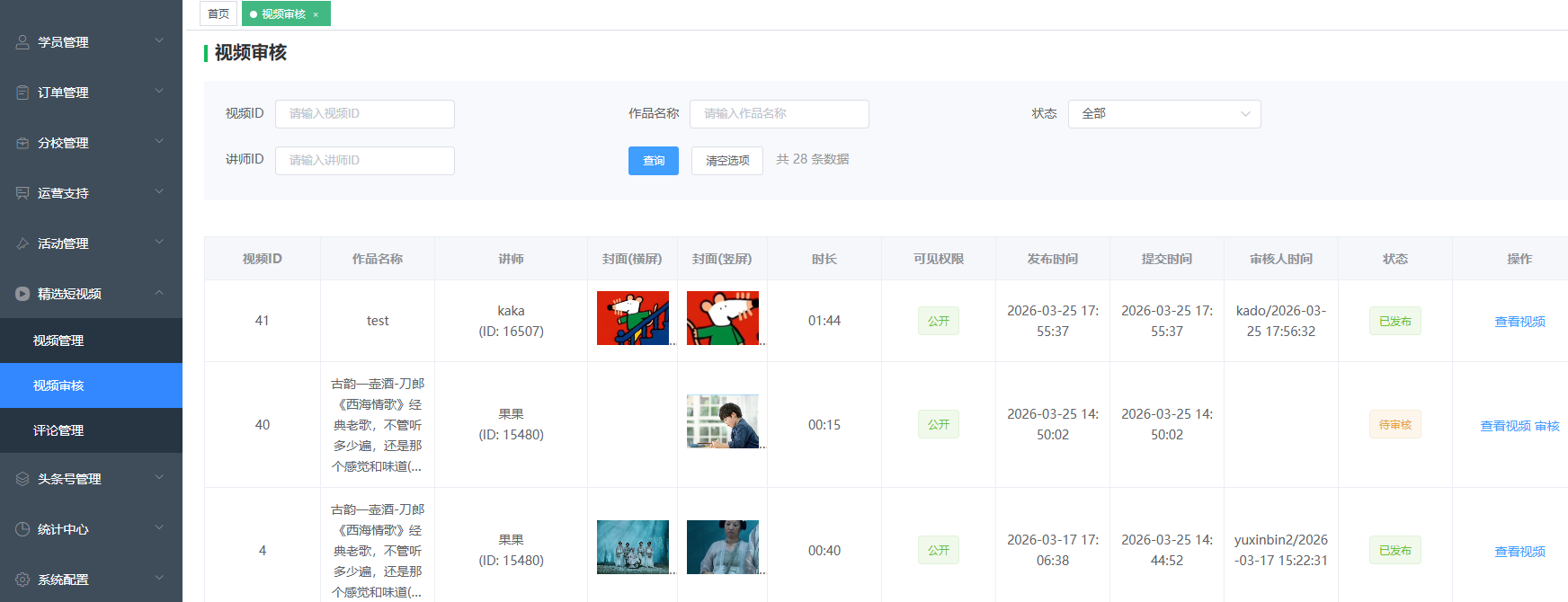Screen dimensions: 1568x602
Task: Switch to the 首页 tab
Action: pos(218,13)
